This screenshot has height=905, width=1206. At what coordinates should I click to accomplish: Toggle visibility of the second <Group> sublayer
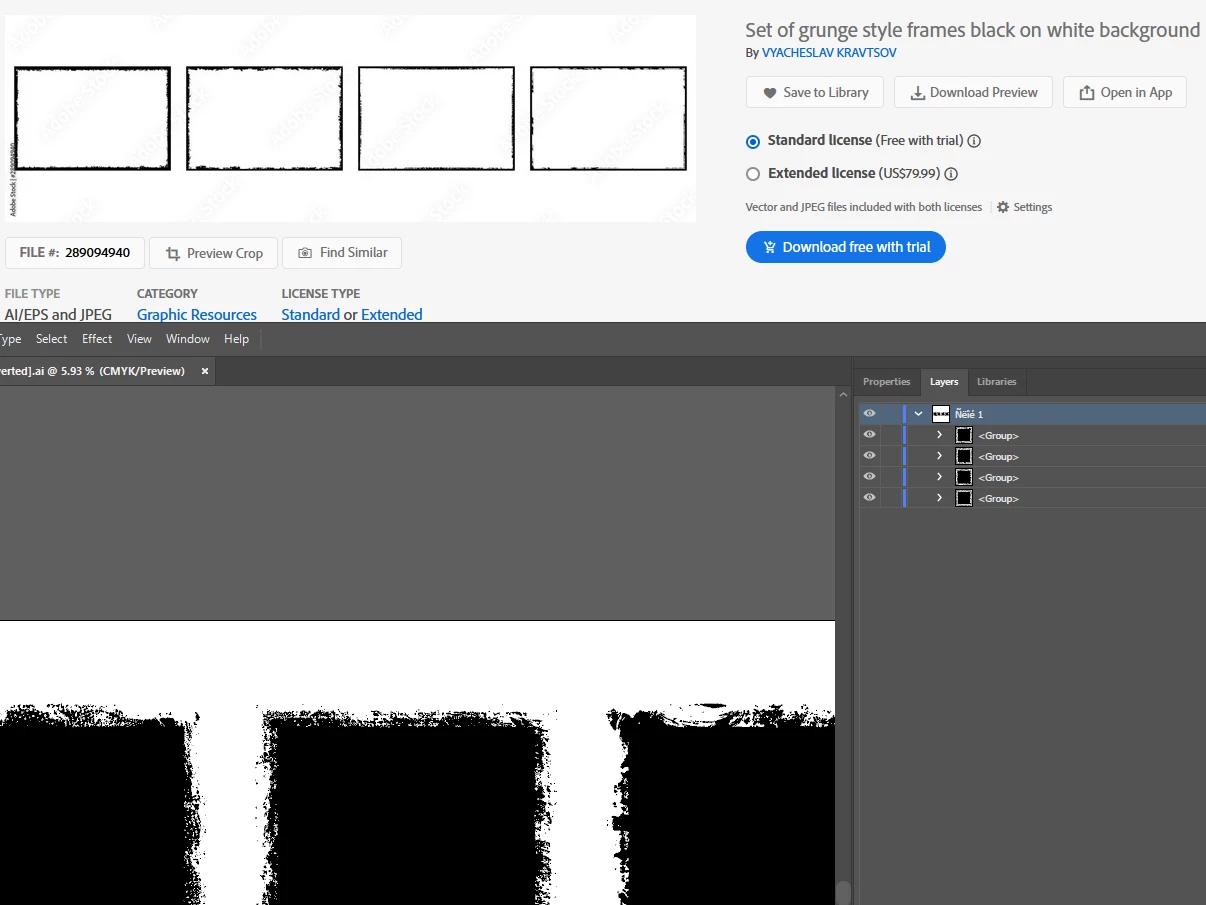tap(869, 456)
